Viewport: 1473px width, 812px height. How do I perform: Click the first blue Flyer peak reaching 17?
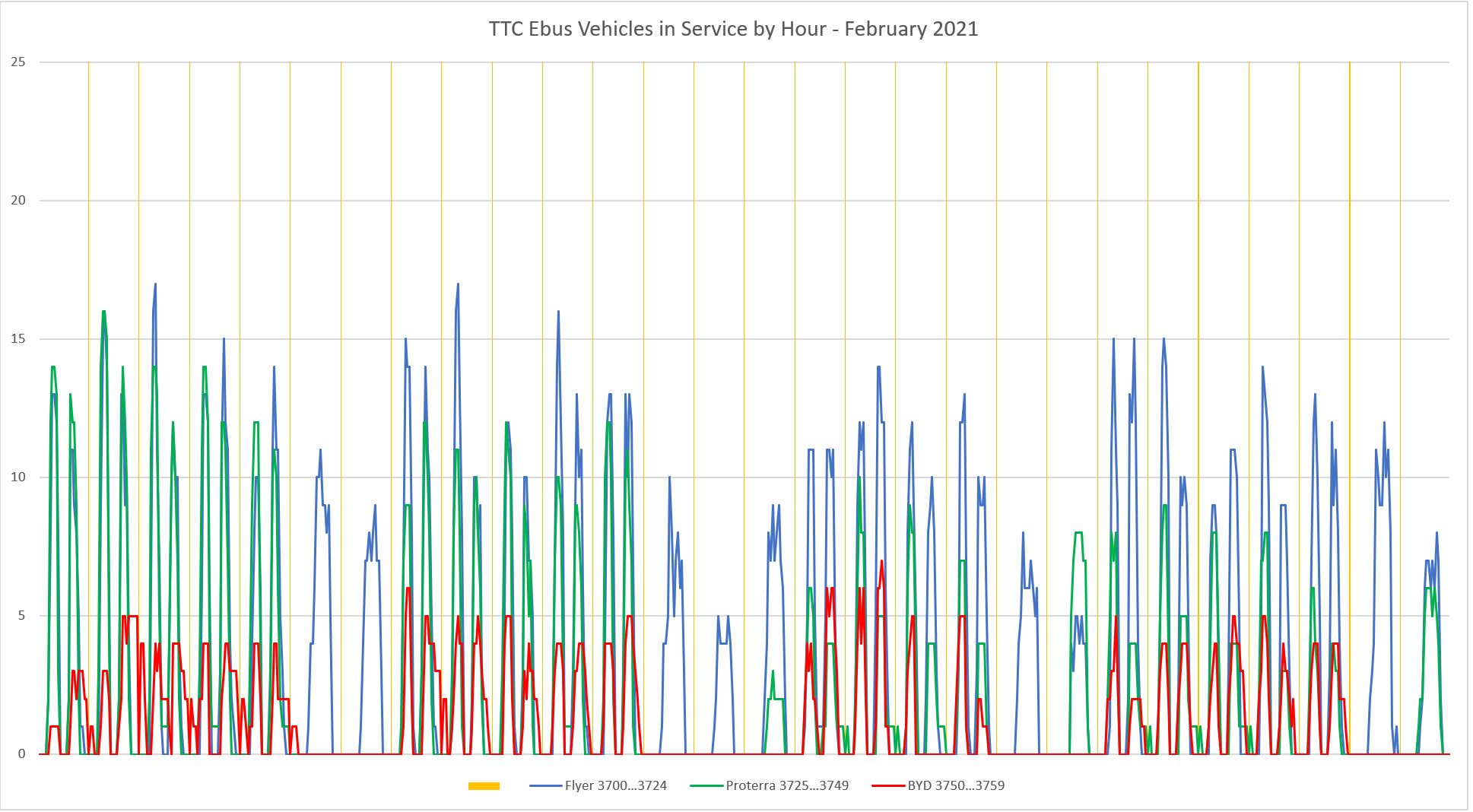pos(155,285)
